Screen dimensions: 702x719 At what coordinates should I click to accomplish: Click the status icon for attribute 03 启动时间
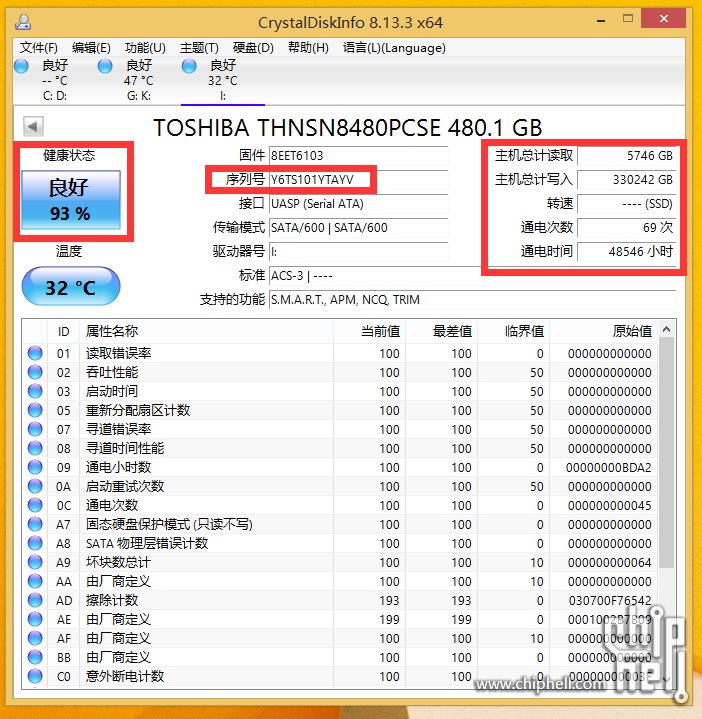tap(35, 391)
